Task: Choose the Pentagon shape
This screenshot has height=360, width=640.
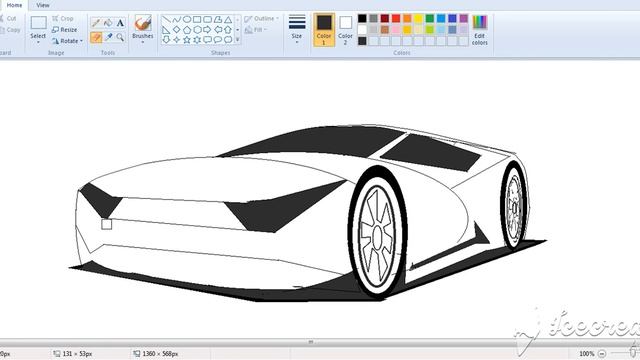Action: coord(187,29)
